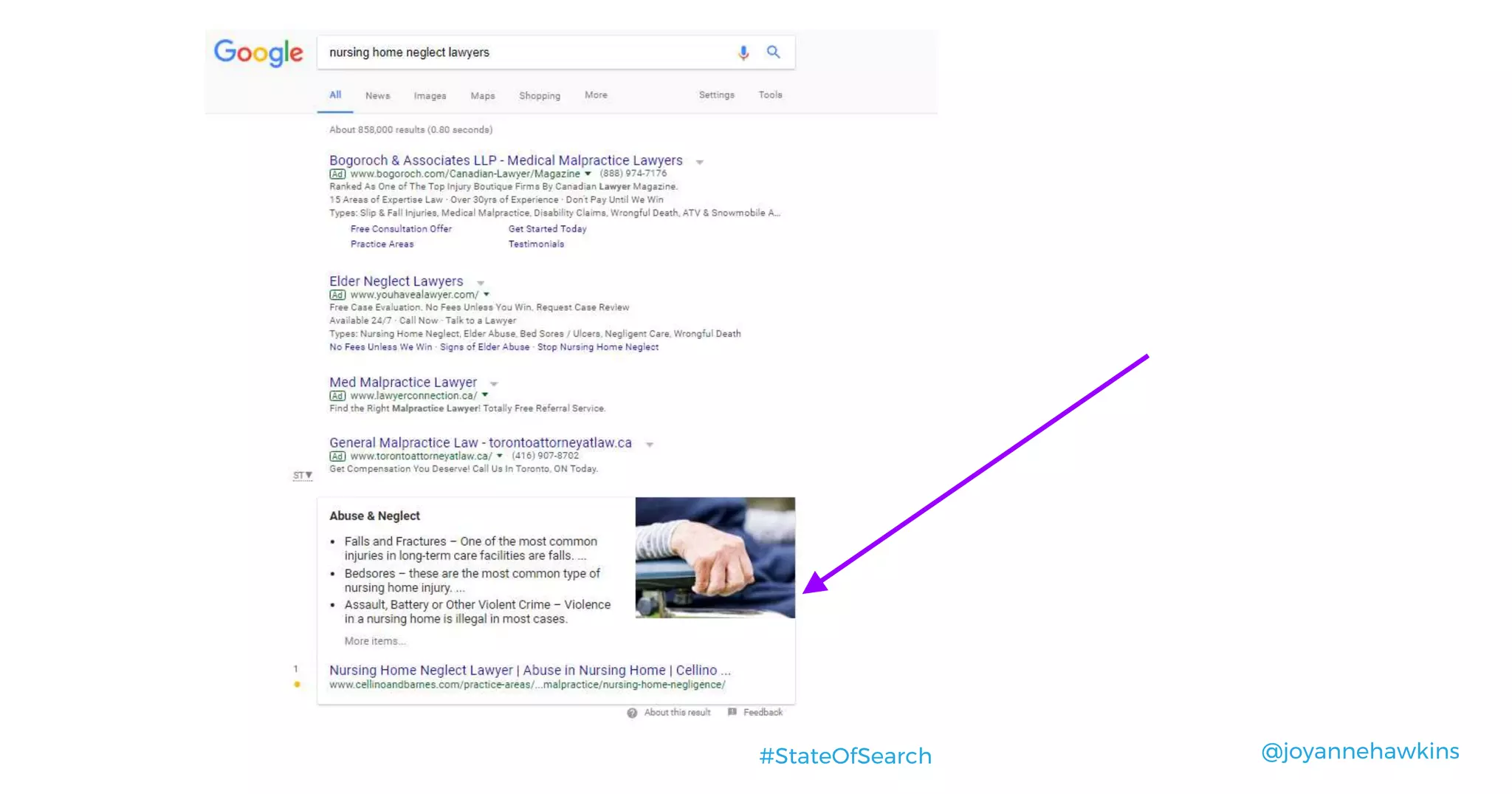The width and height of the screenshot is (1512, 794).
Task: Click the Assault, Battery bullet text
Action: [x=477, y=612]
